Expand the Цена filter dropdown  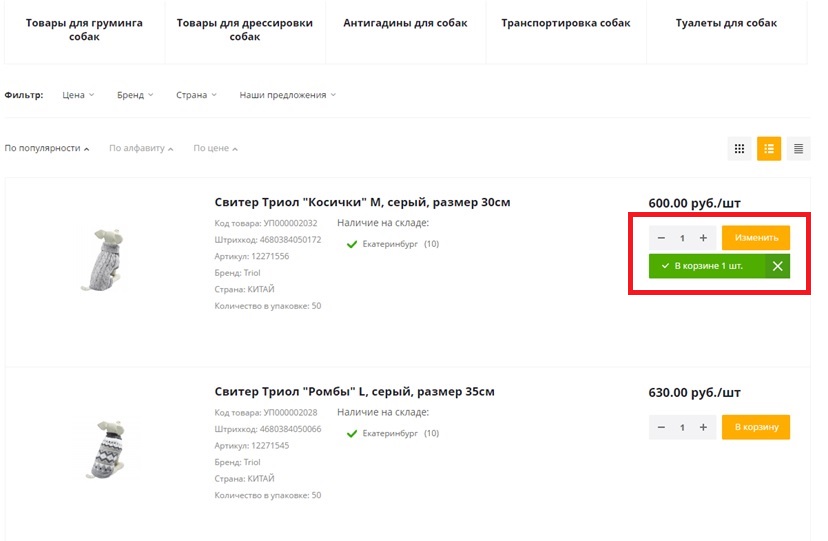(x=78, y=95)
